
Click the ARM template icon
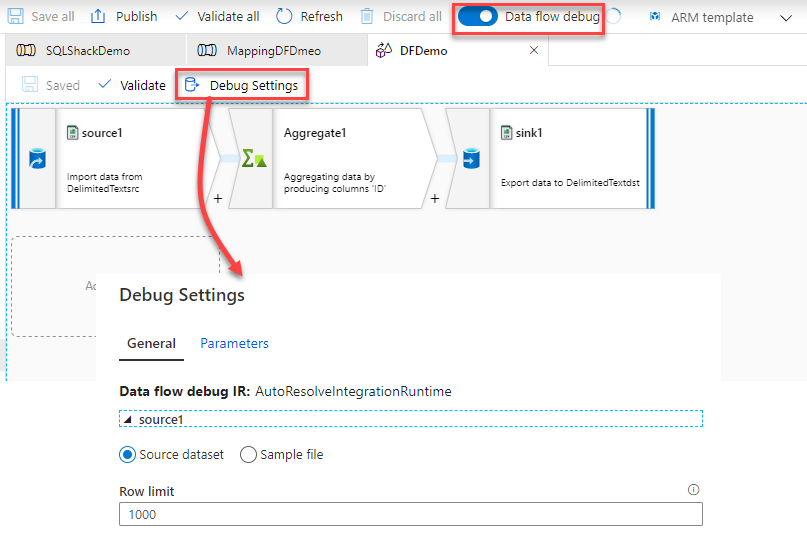click(655, 17)
